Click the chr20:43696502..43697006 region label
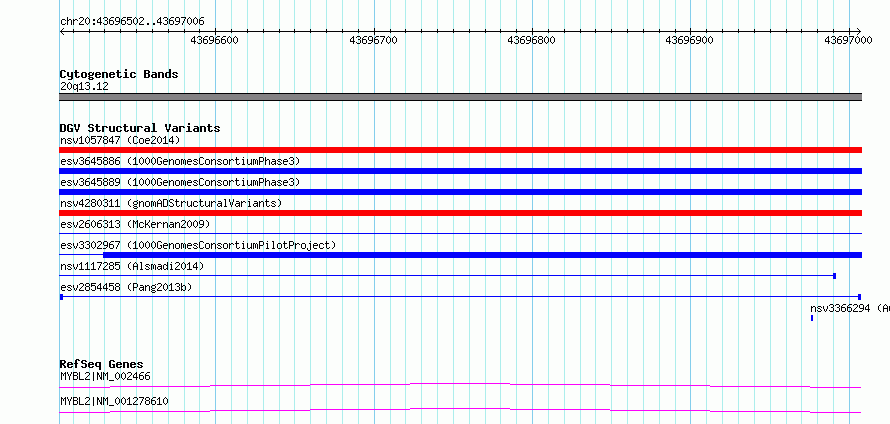890x424 pixels. click(x=132, y=22)
